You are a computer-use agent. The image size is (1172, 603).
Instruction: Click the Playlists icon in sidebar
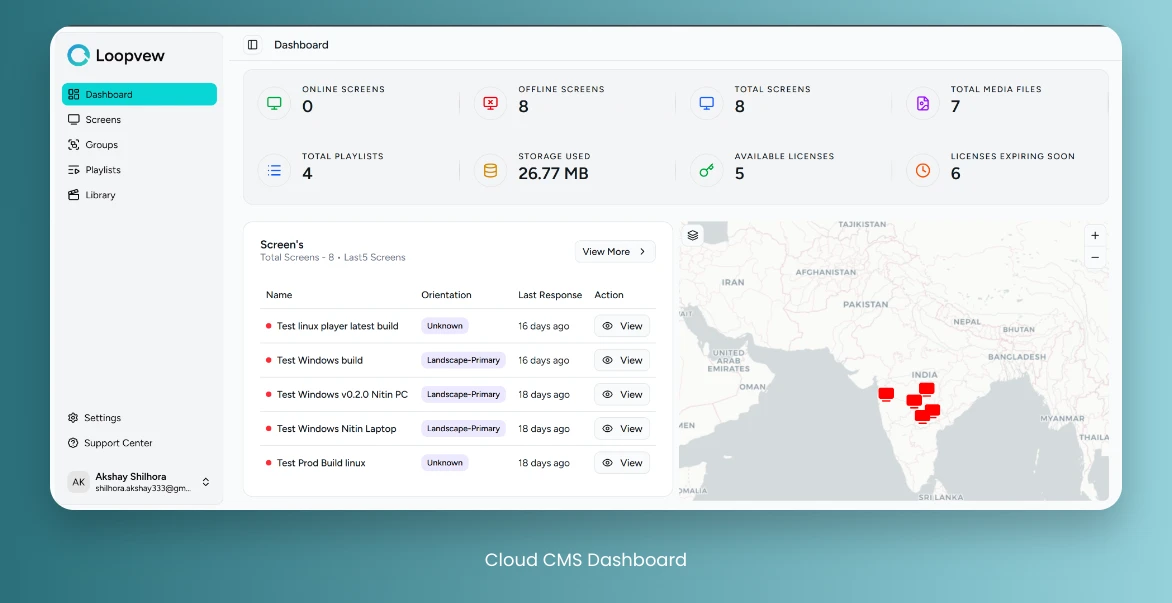pyautogui.click(x=73, y=170)
